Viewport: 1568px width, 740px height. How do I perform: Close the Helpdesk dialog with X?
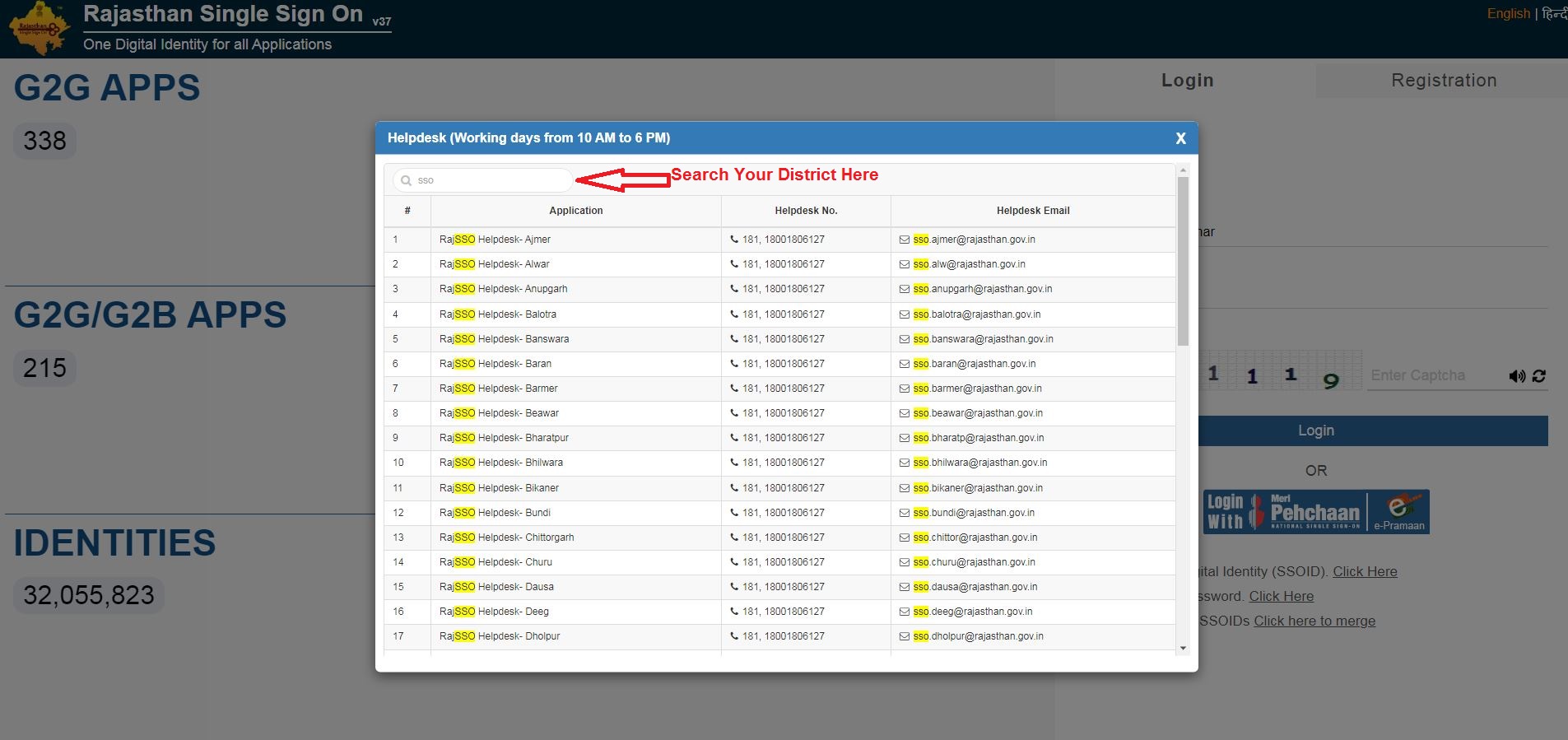pyautogui.click(x=1180, y=138)
